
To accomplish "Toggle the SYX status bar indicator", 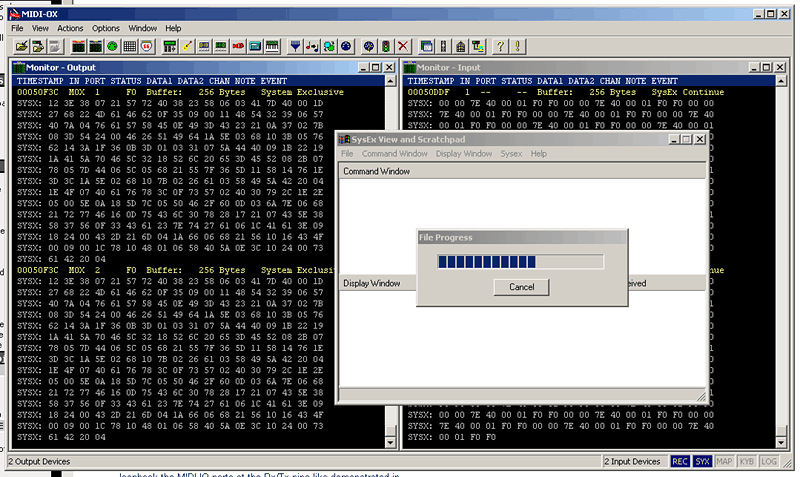I will [702, 461].
